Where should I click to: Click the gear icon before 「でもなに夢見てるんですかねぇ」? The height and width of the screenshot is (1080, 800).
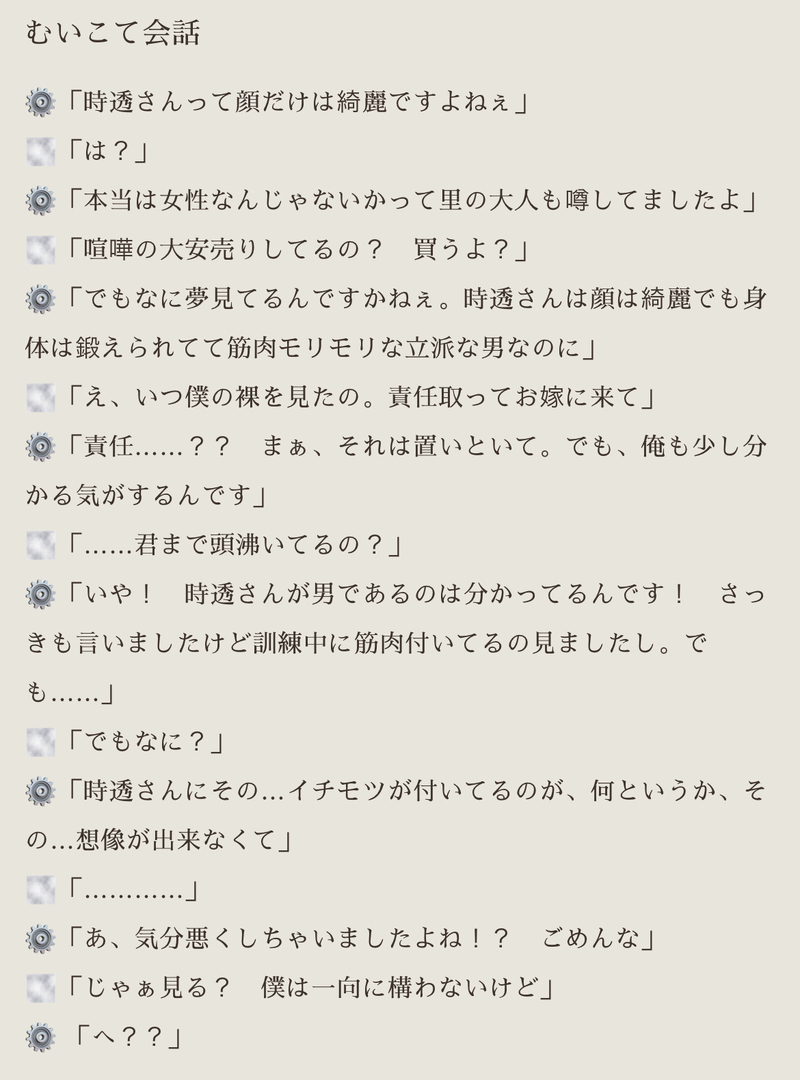[40, 298]
